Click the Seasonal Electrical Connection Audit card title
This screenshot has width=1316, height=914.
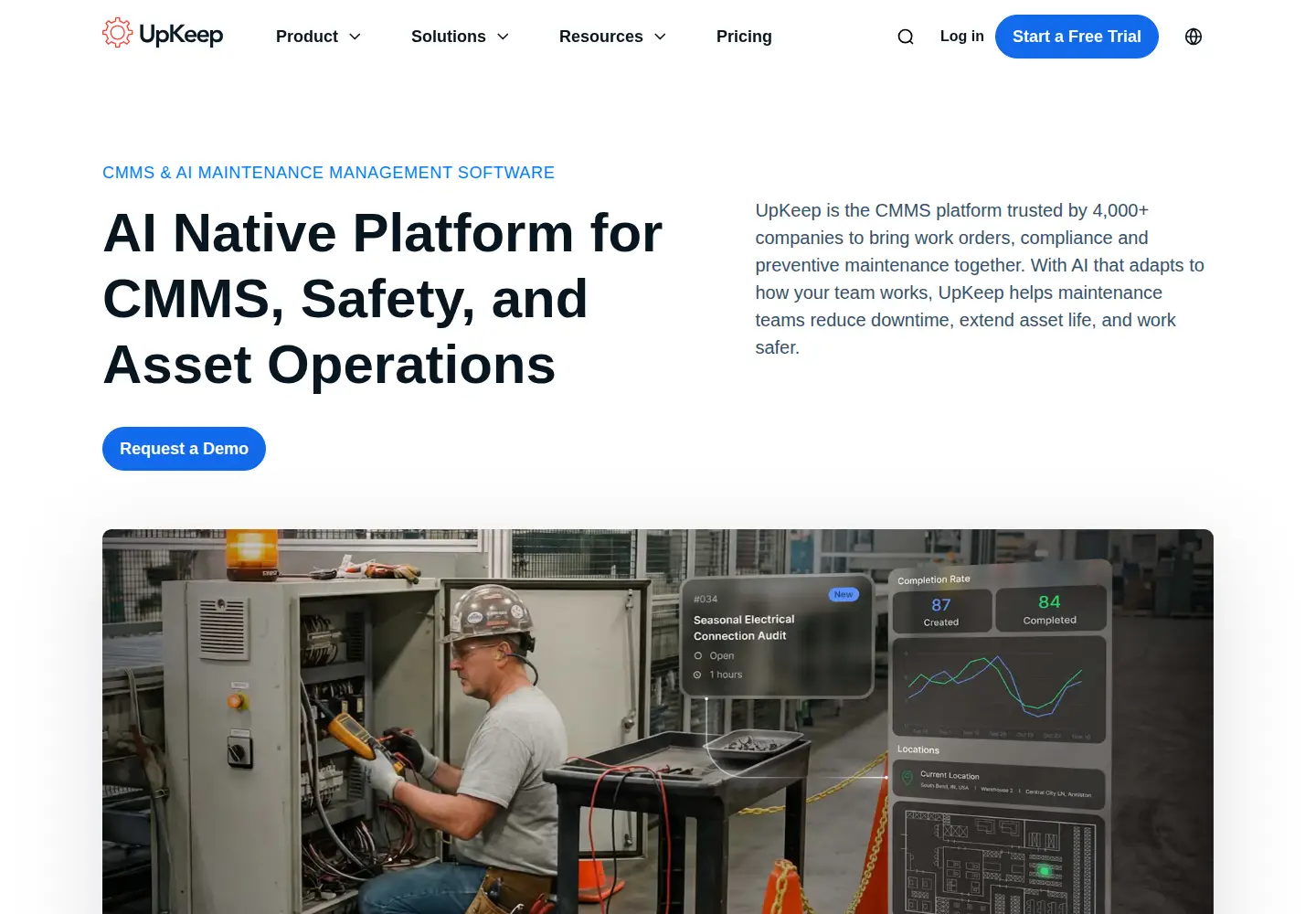pos(744,628)
